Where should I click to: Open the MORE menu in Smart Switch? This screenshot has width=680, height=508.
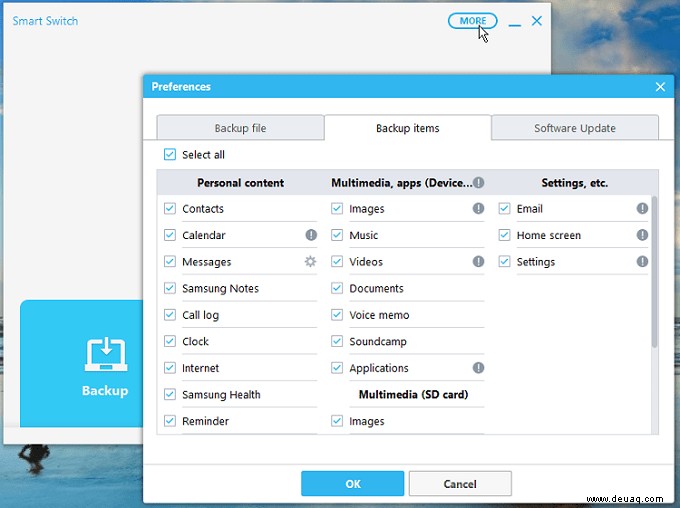[x=473, y=21]
